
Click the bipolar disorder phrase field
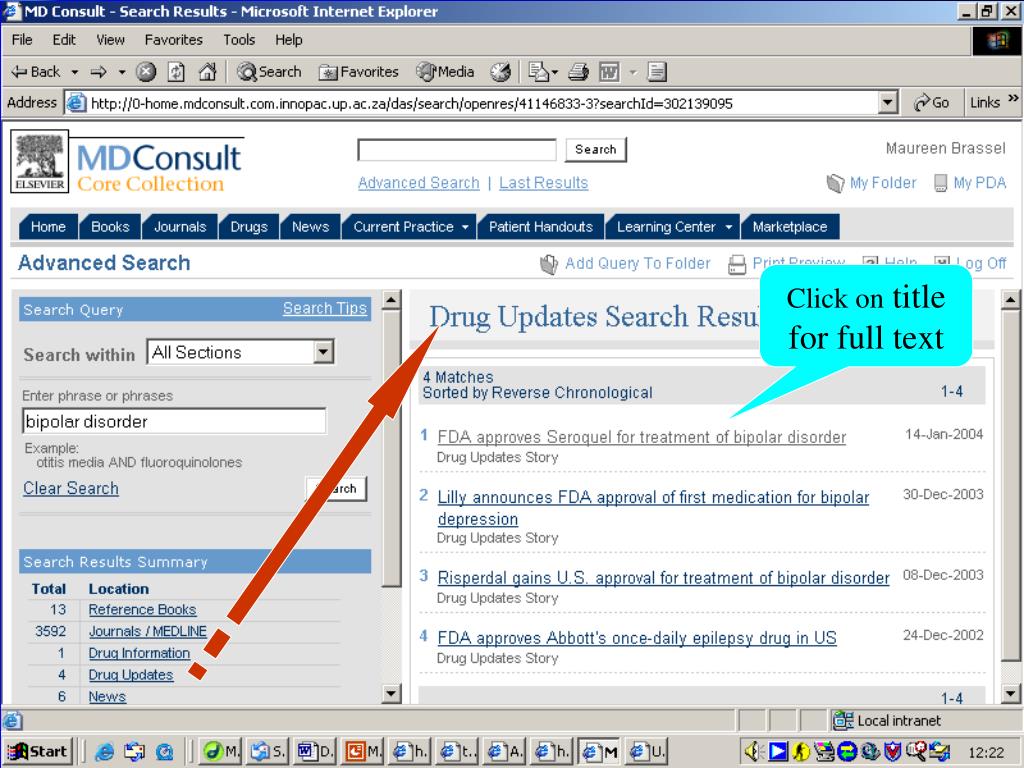174,421
